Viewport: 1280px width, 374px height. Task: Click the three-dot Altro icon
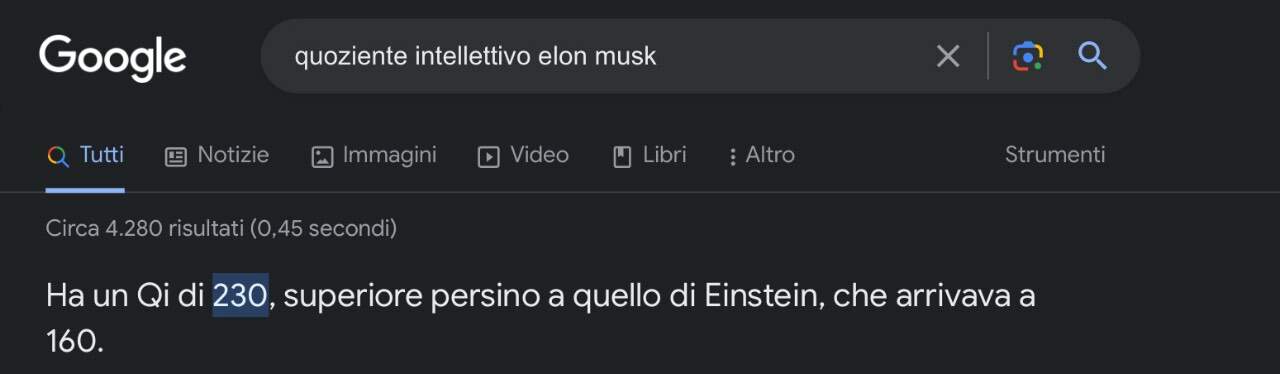tap(733, 157)
